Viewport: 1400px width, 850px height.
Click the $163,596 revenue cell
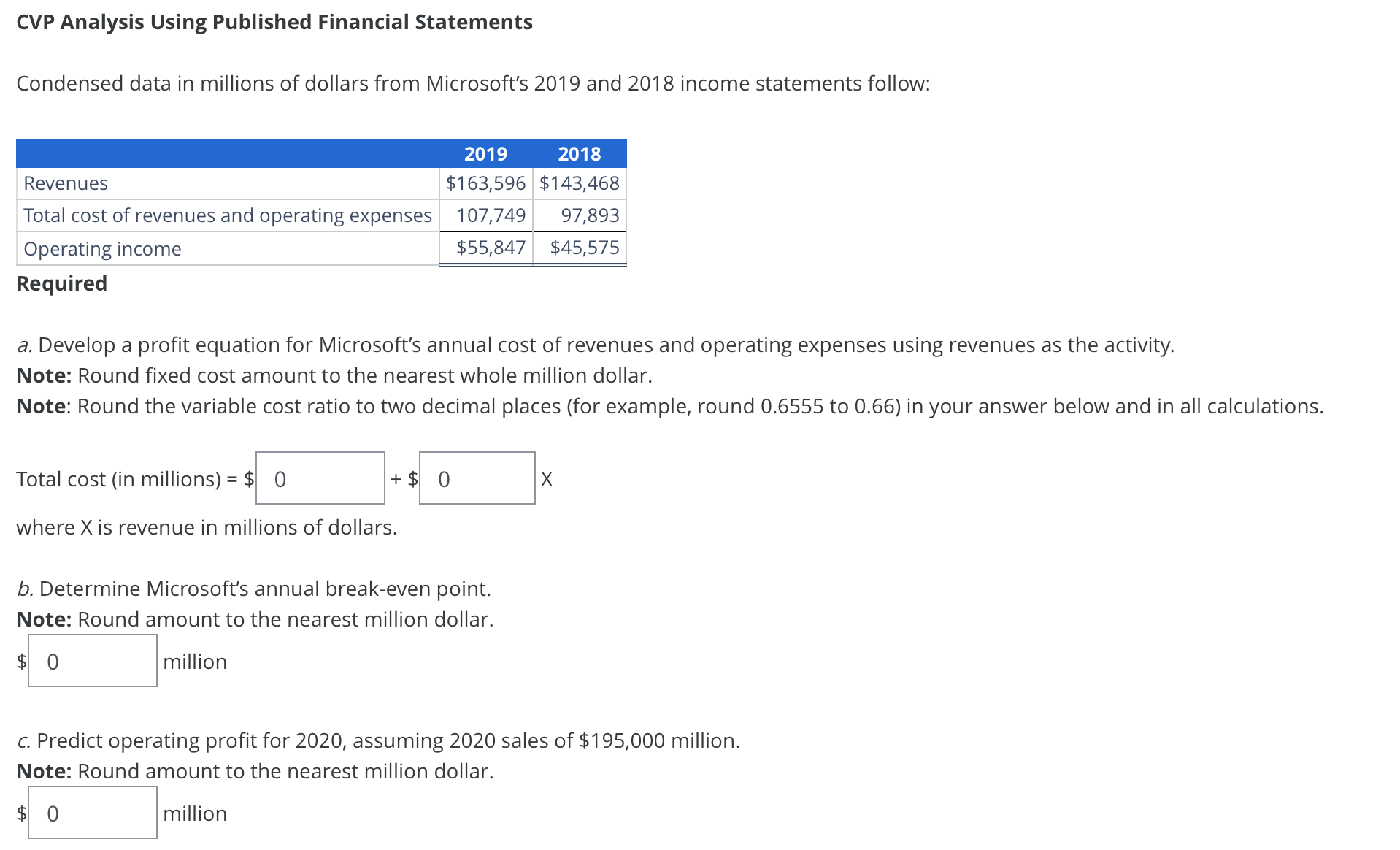click(485, 183)
